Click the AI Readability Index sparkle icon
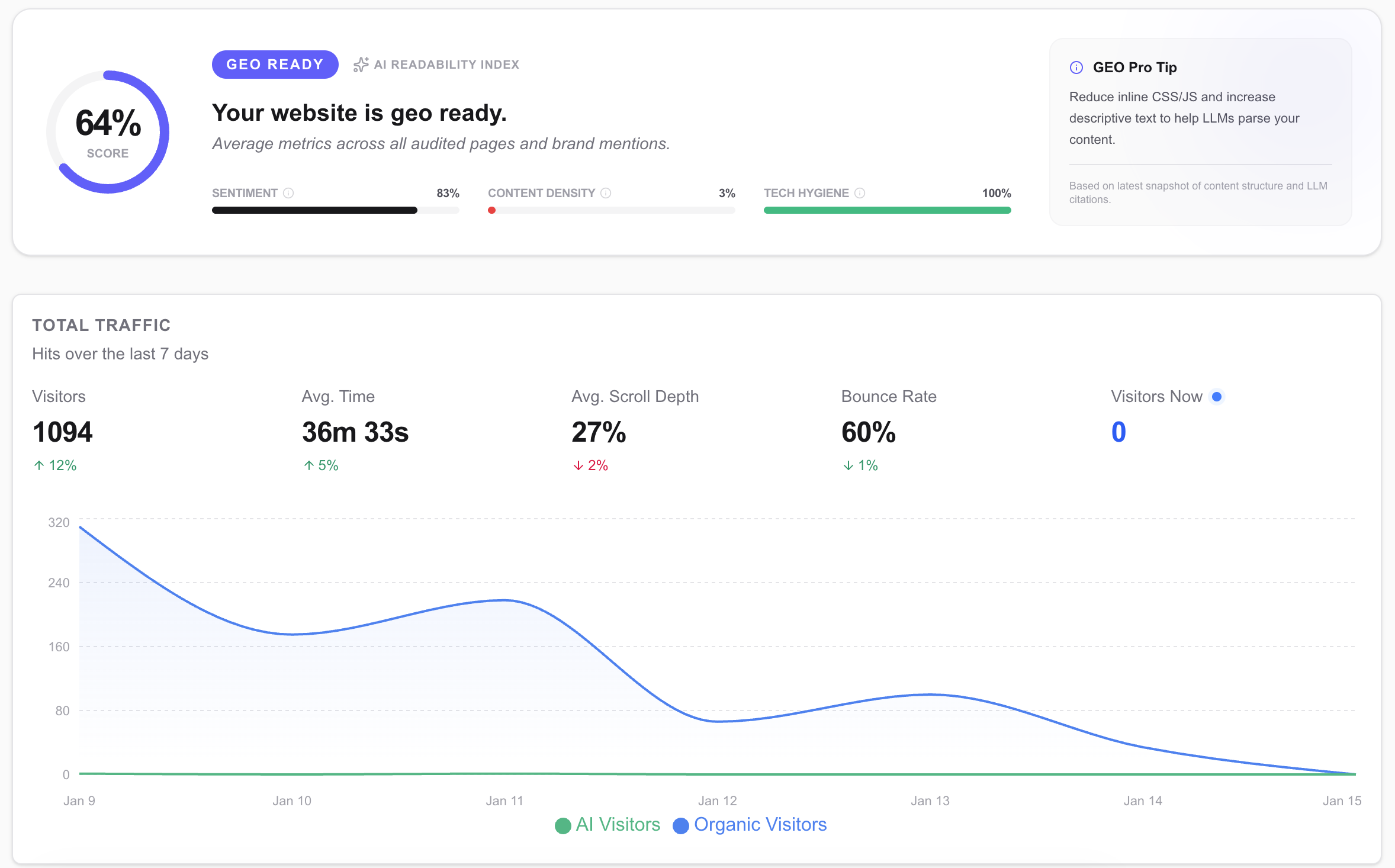The height and width of the screenshot is (868, 1395). (x=361, y=65)
